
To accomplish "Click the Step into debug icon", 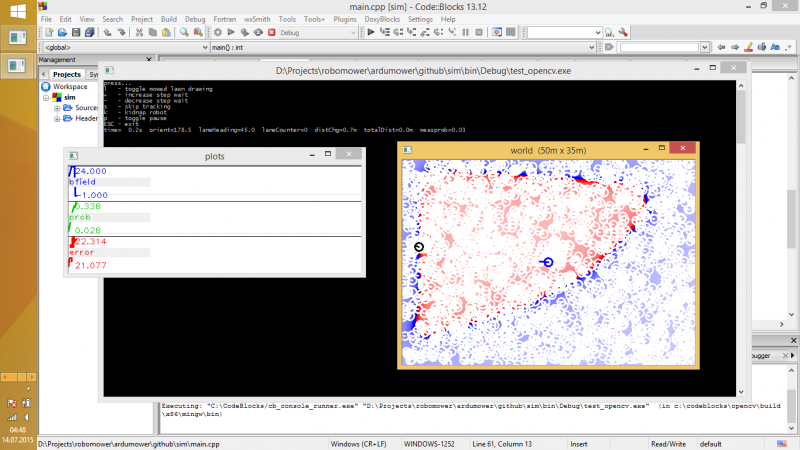I will pyautogui.click(x=411, y=32).
